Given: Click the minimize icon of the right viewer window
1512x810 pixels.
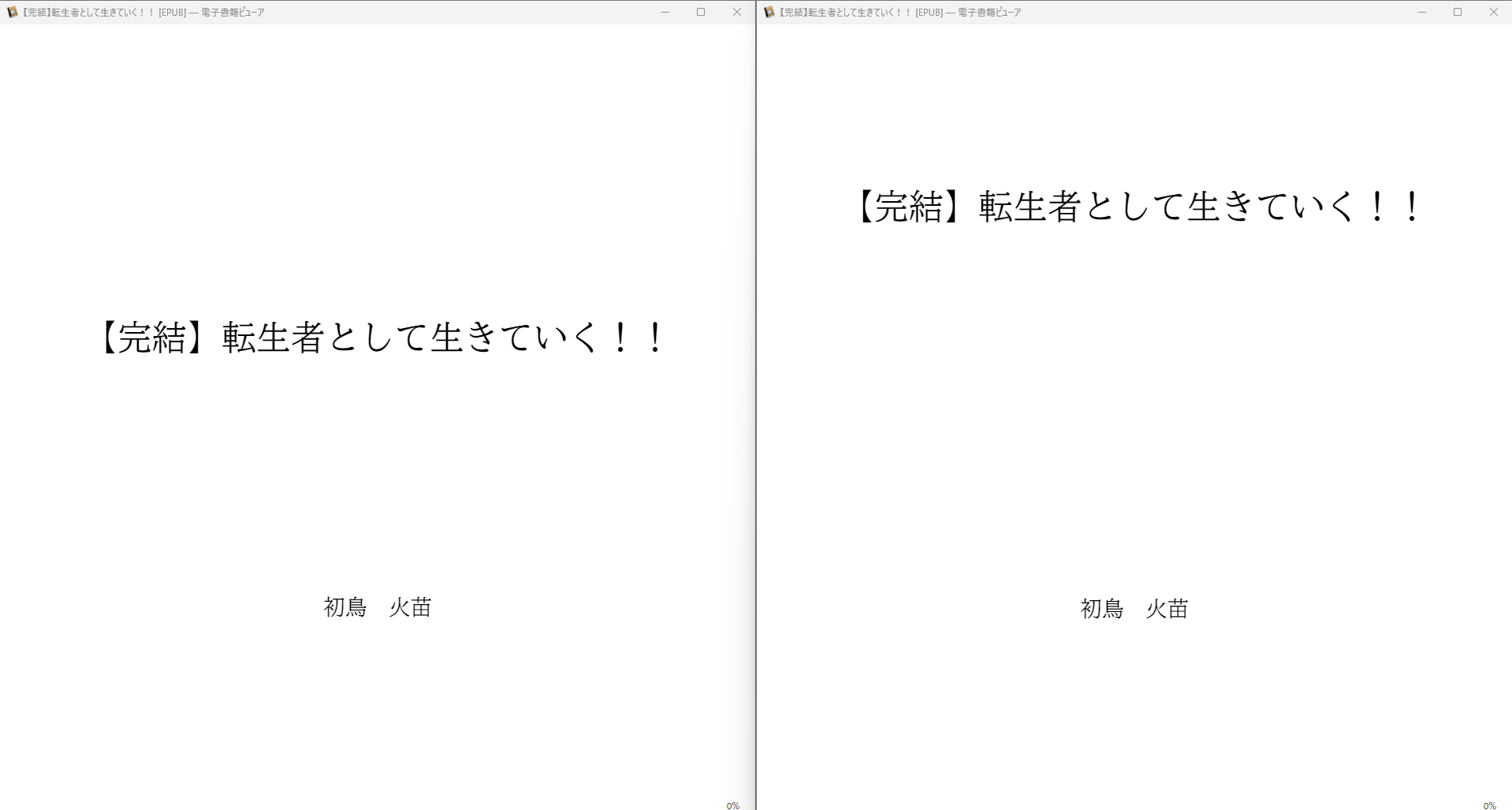Looking at the screenshot, I should point(1421,12).
